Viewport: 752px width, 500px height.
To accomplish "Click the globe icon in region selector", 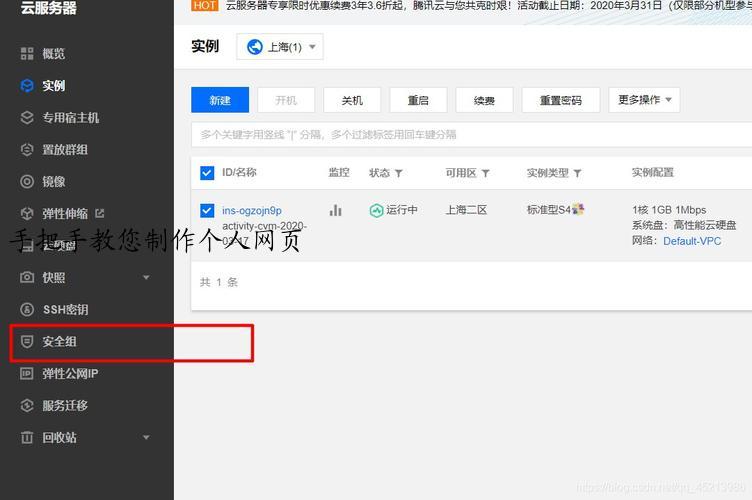I will (255, 47).
